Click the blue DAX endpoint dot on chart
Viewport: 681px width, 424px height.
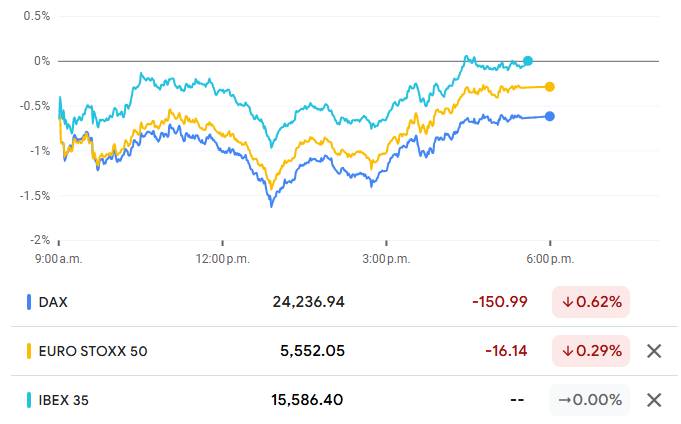[x=550, y=116]
